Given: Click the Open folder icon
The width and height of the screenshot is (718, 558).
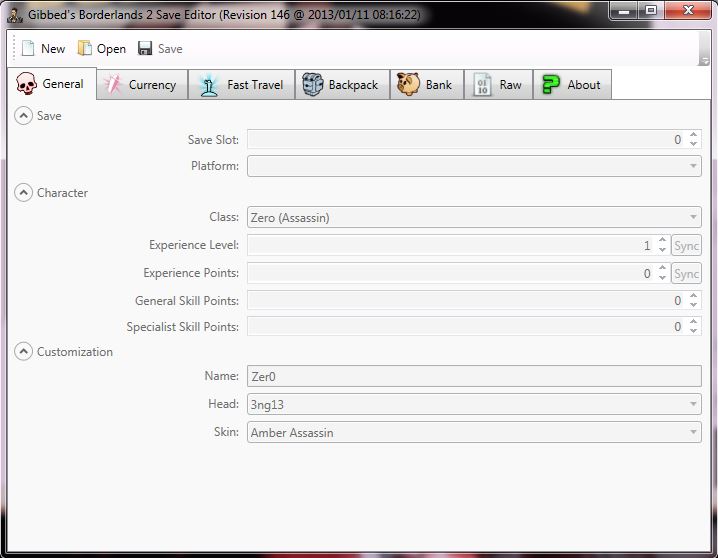Looking at the screenshot, I should pyautogui.click(x=84, y=48).
